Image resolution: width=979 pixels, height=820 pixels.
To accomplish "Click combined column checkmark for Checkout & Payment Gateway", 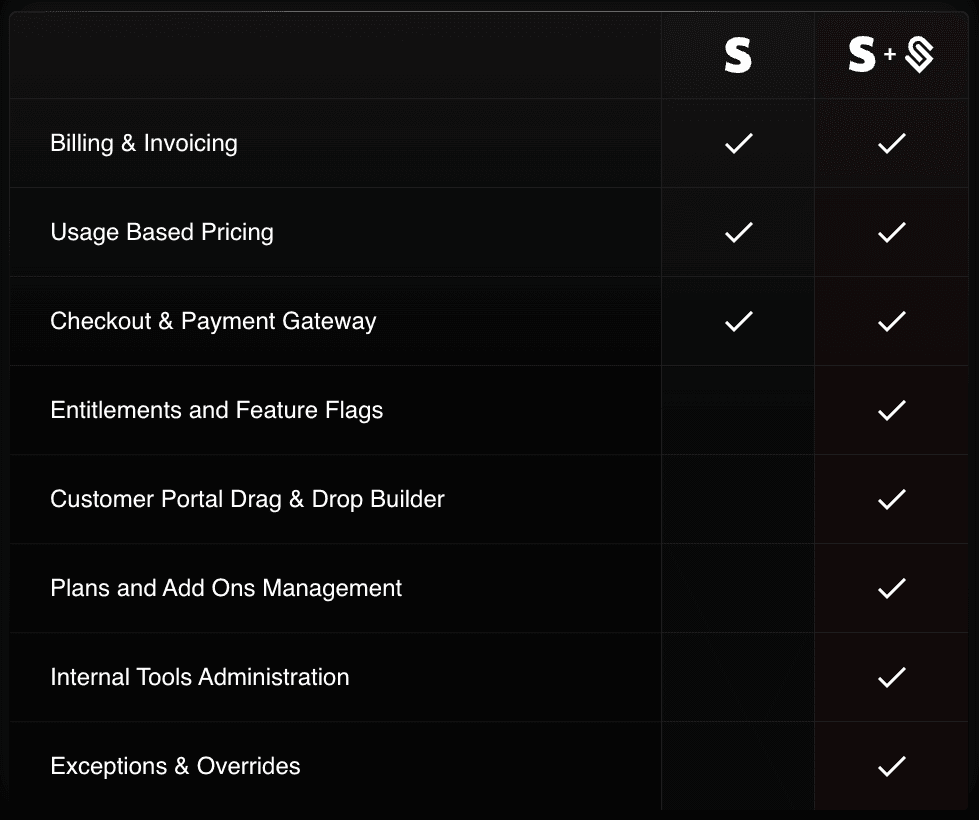I will coord(891,321).
